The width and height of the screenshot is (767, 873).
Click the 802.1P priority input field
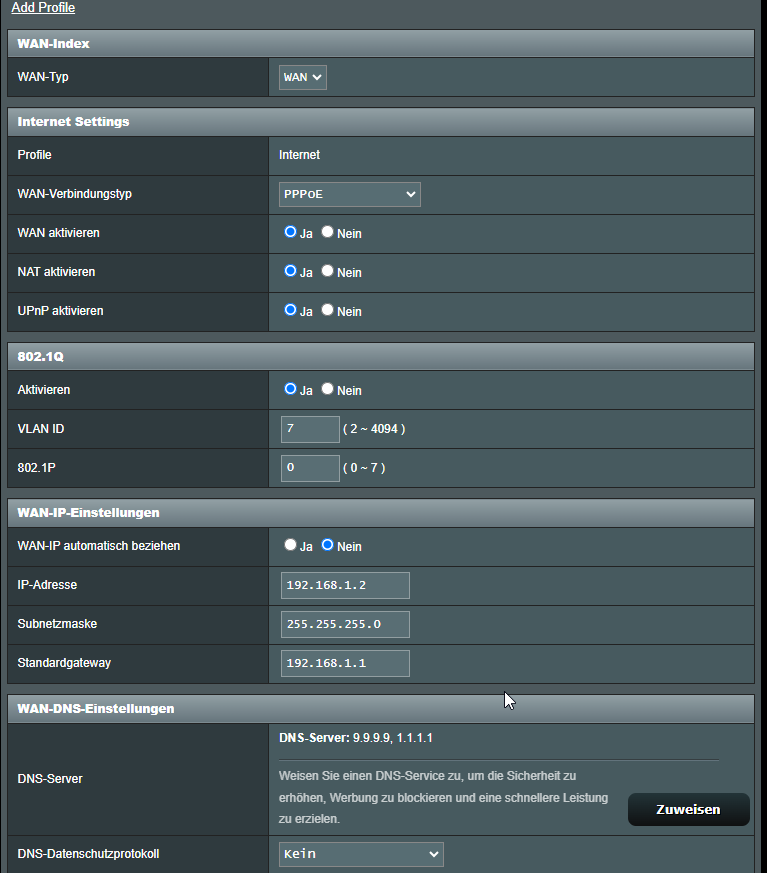310,468
